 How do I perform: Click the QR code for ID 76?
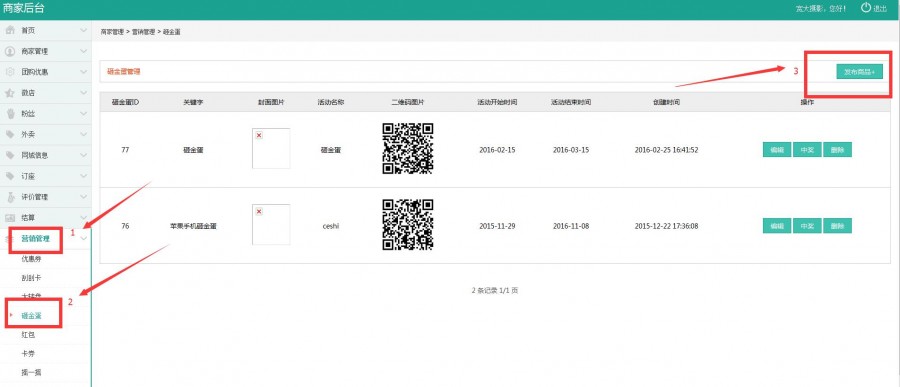[x=408, y=225]
